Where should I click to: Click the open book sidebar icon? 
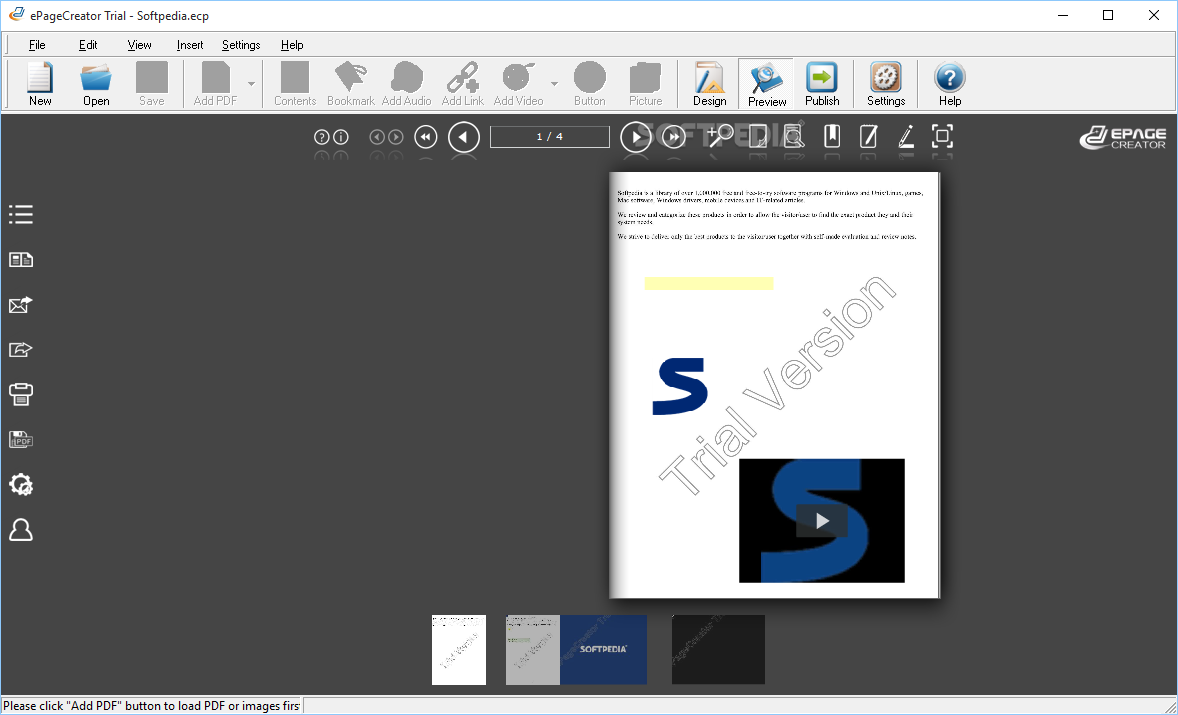(21, 260)
